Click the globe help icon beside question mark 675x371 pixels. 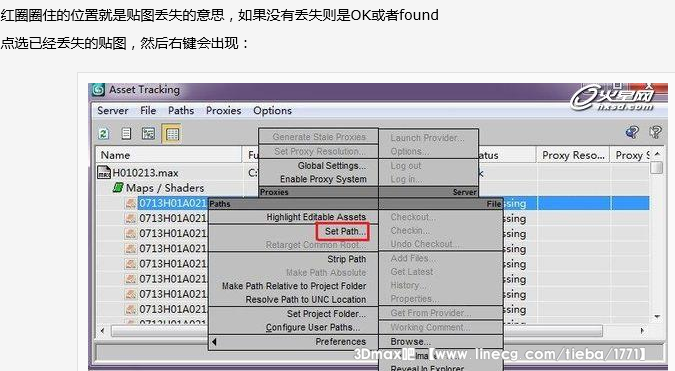[x=632, y=132]
